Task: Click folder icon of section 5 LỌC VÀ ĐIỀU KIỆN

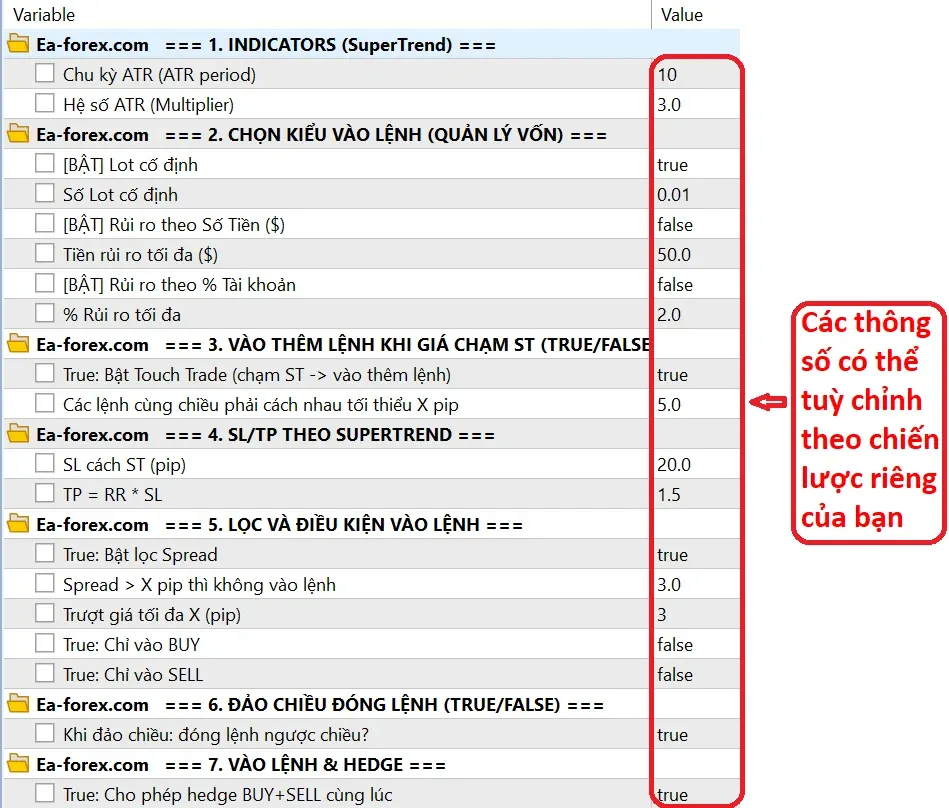Action: tap(18, 524)
